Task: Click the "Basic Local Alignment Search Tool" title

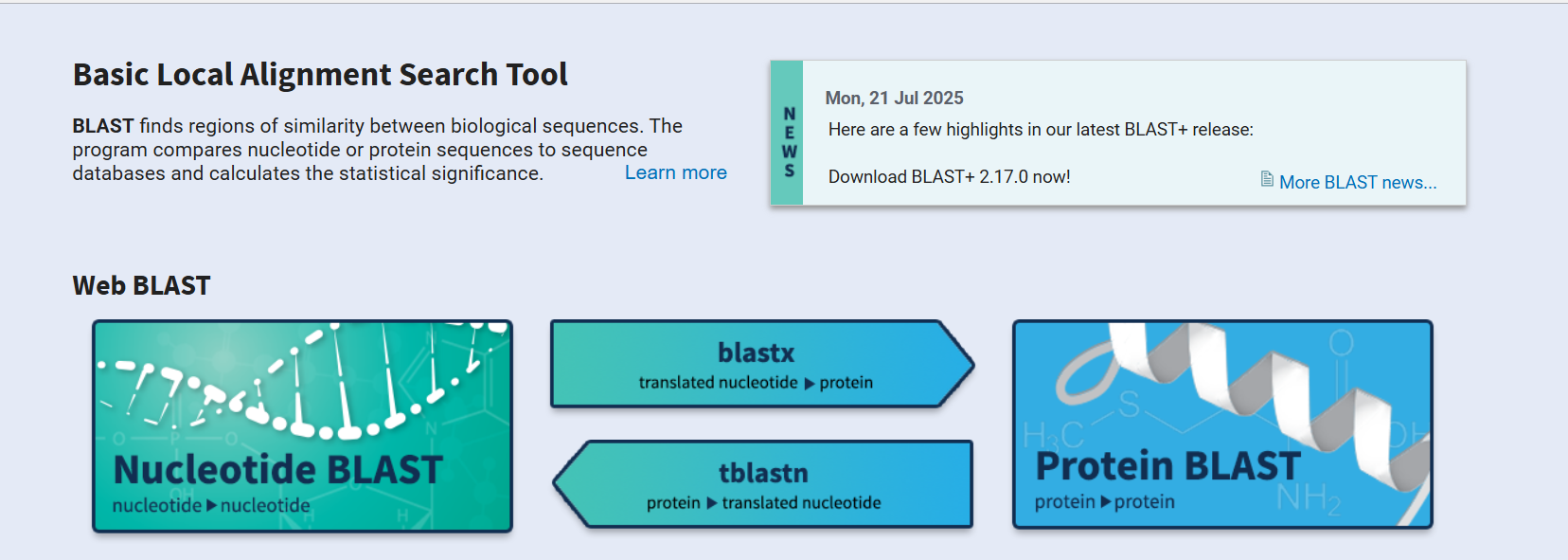Action: (x=320, y=74)
